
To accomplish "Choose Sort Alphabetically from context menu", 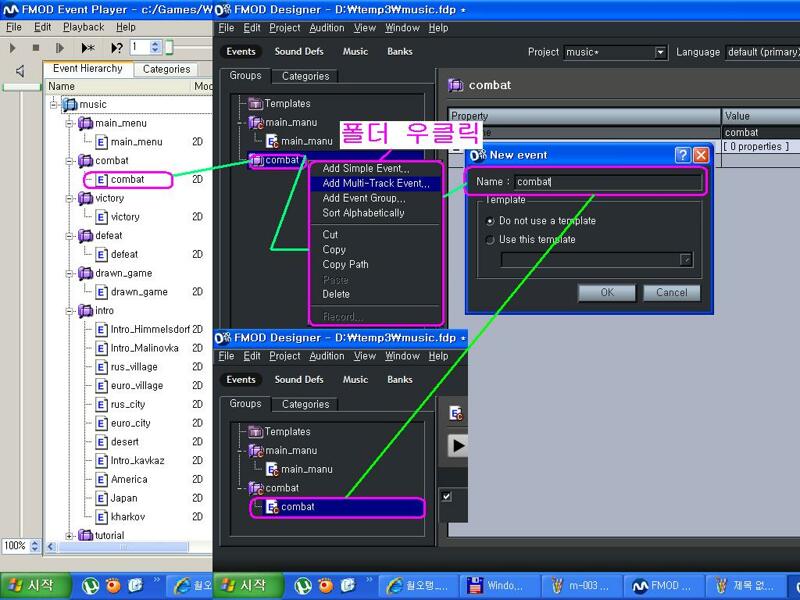I will (x=376, y=213).
